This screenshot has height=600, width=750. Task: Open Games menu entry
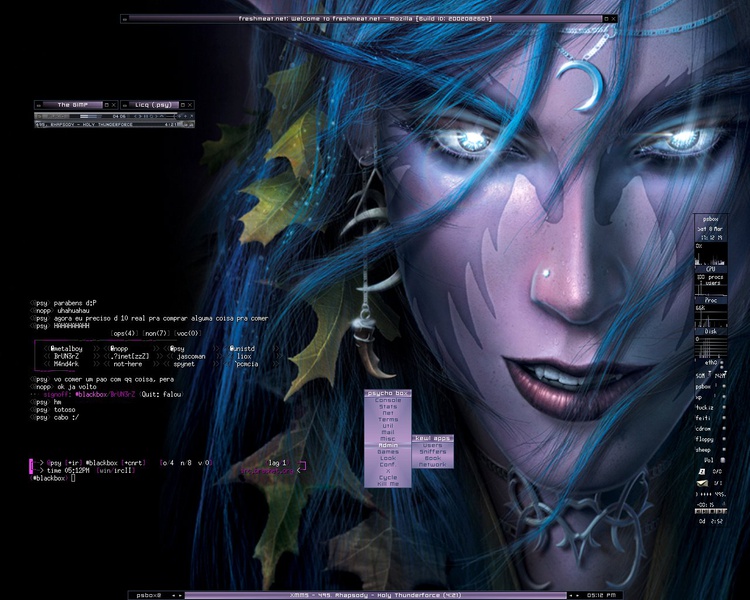coord(388,452)
